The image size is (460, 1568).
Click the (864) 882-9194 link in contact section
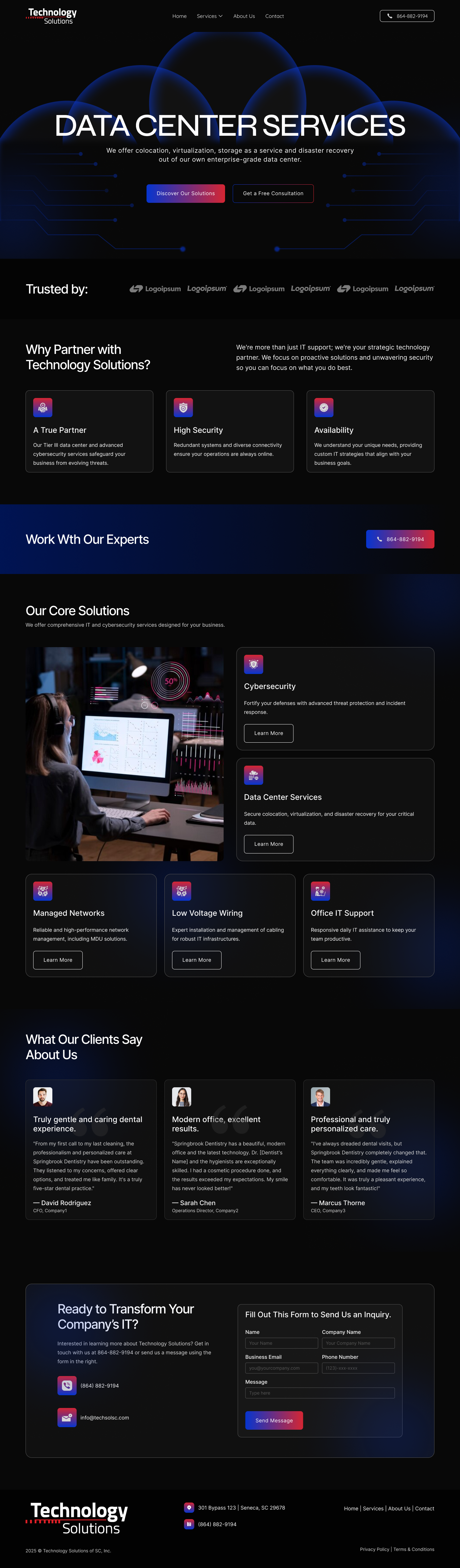click(x=100, y=1385)
